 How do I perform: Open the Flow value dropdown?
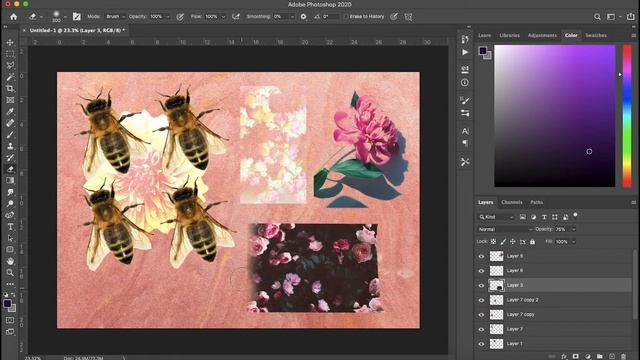pyautogui.click(x=223, y=17)
